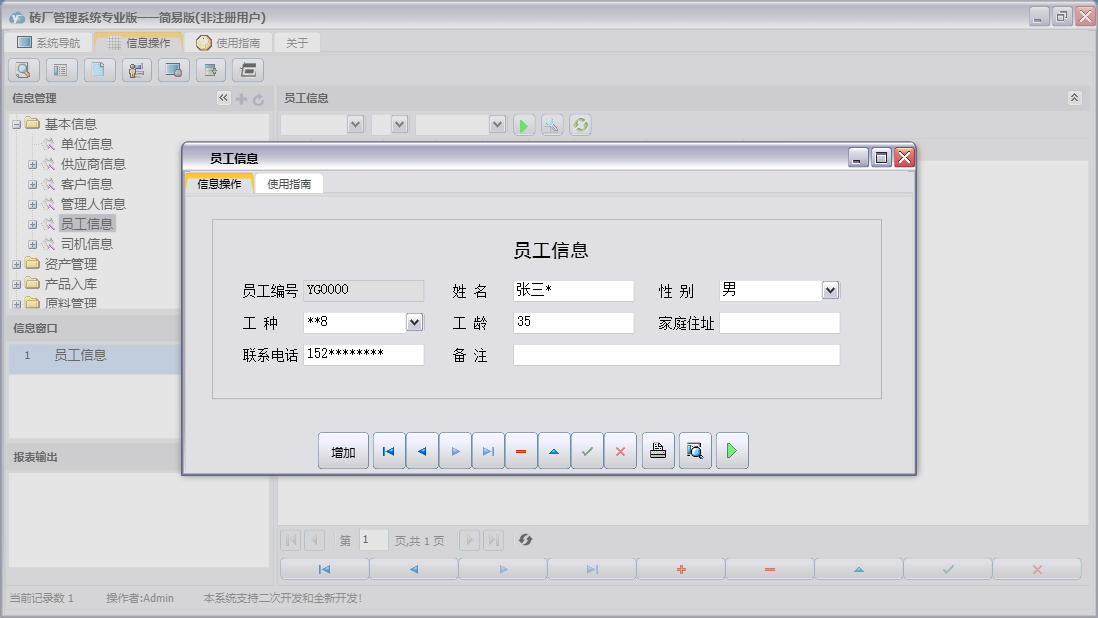Jump to first record in the dialog navigator
This screenshot has height=618, width=1098.
[x=388, y=451]
